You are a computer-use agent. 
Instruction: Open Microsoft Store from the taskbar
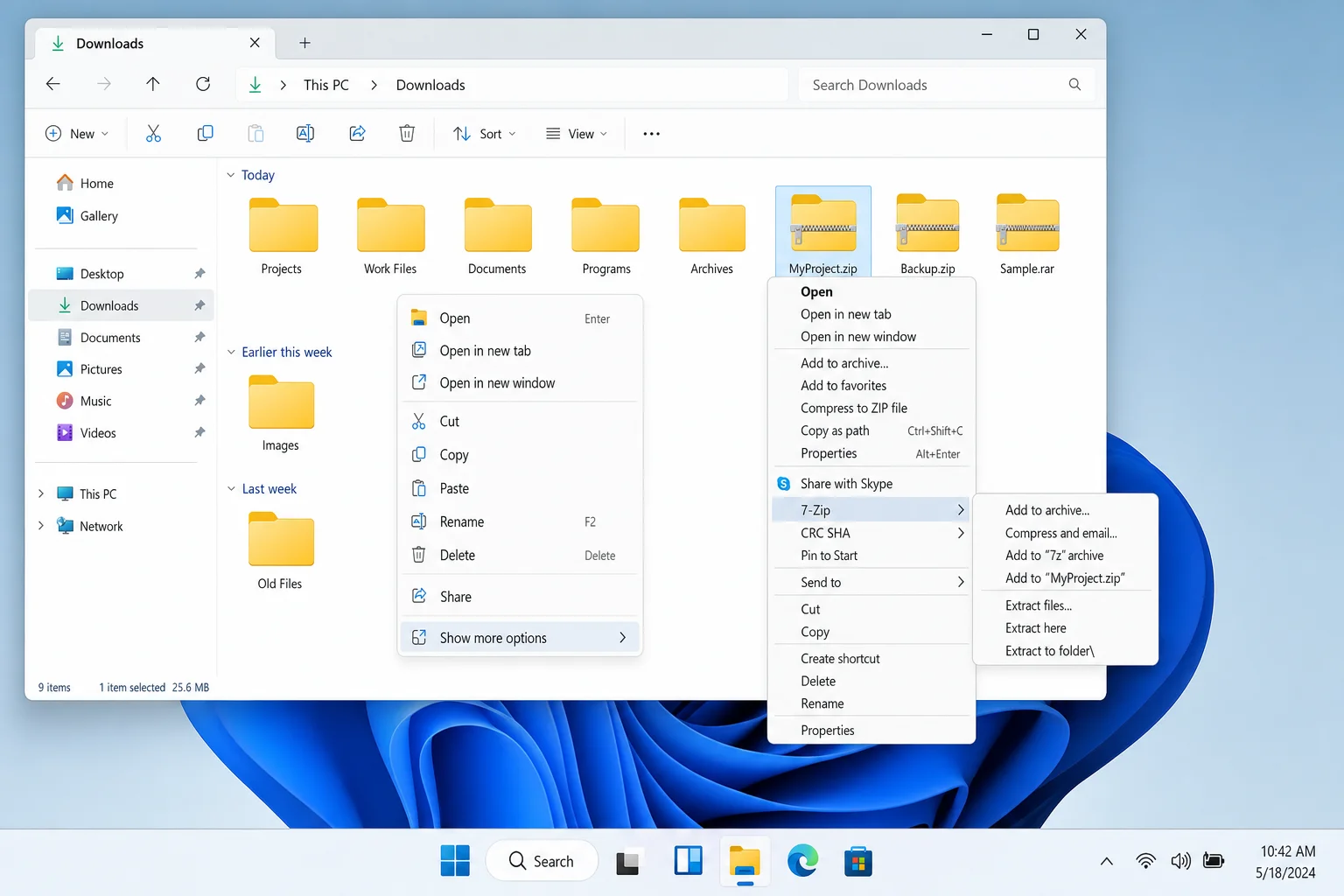(x=858, y=861)
